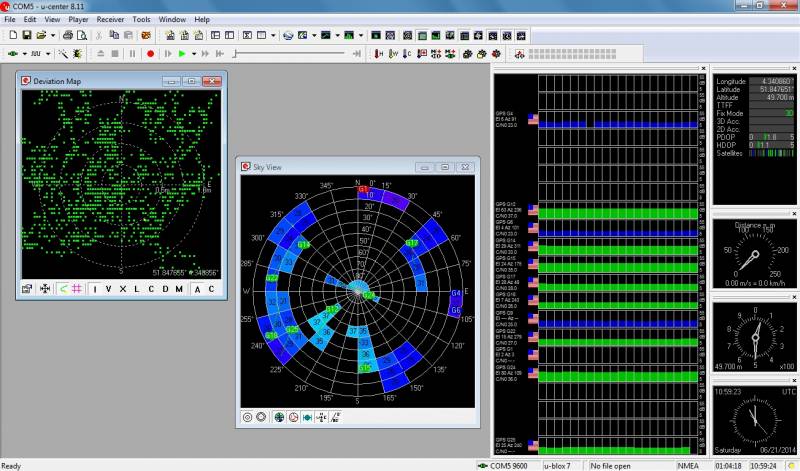
Task: Expand the baudrate dropdown arrow
Action: [48, 54]
